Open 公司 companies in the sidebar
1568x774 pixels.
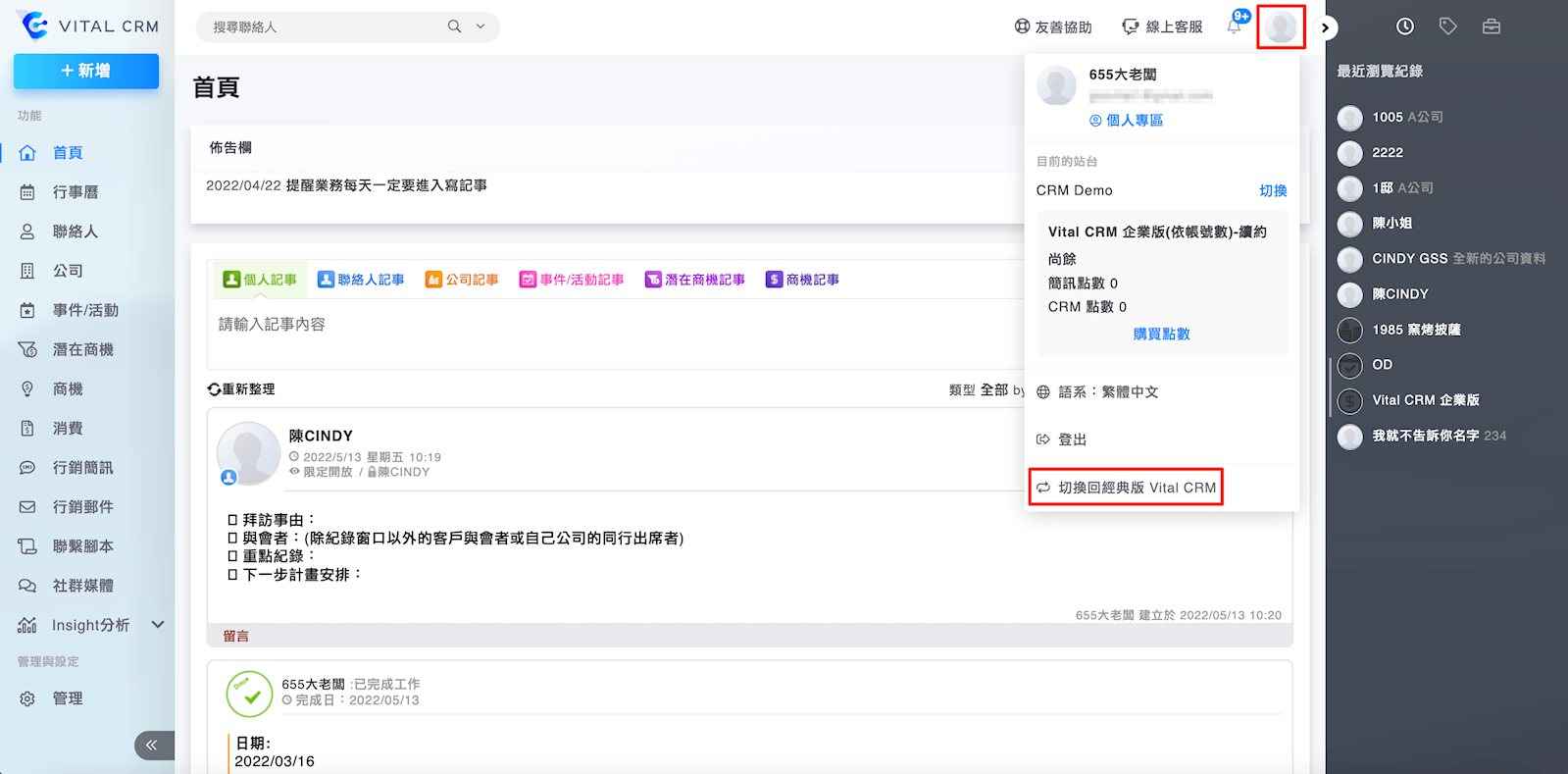[68, 271]
